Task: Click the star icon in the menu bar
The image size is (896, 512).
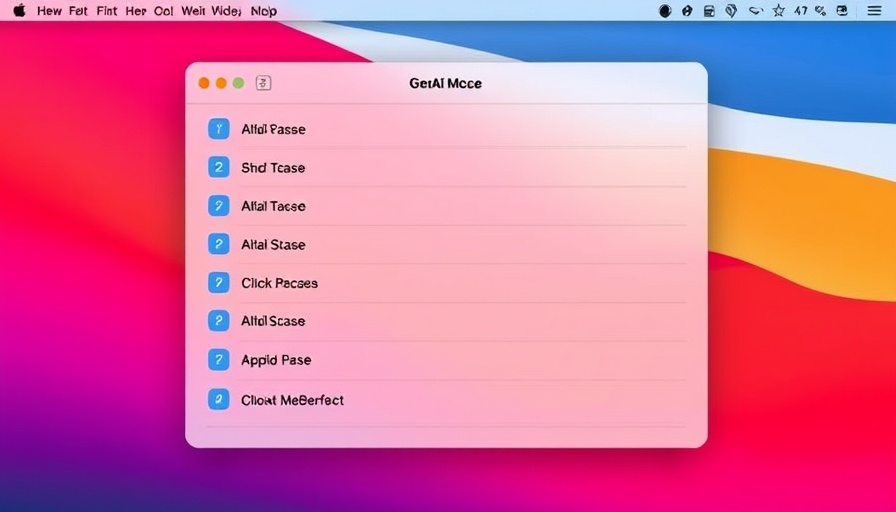Action: [x=778, y=11]
